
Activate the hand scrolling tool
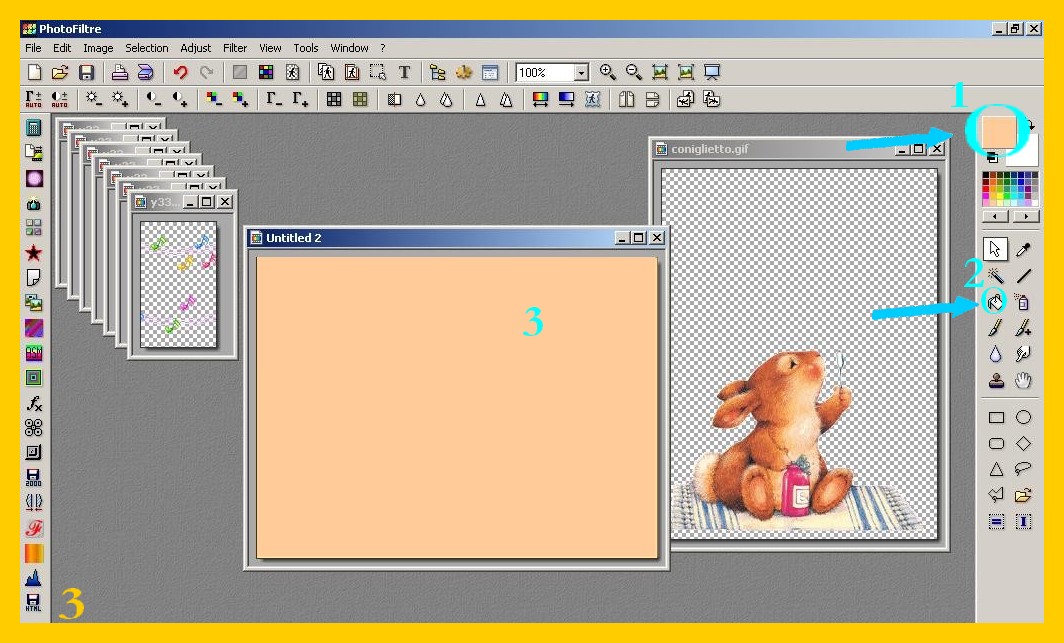click(x=1023, y=380)
